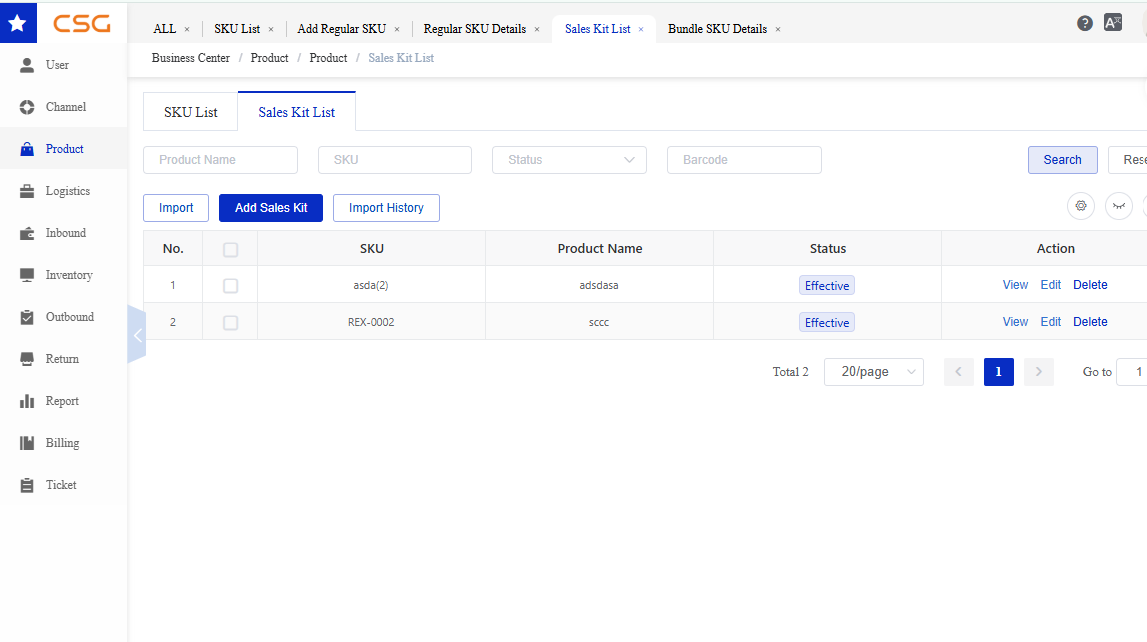
Task: Open table column settings gear
Action: [x=1080, y=206]
